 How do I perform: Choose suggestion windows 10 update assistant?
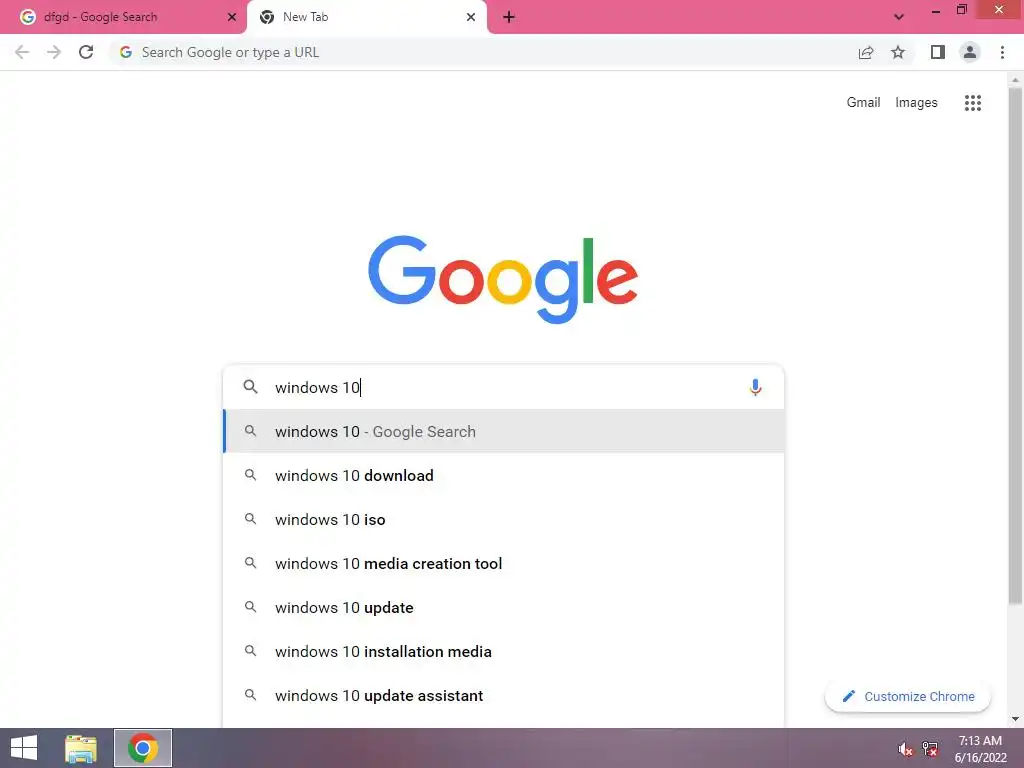tap(504, 696)
